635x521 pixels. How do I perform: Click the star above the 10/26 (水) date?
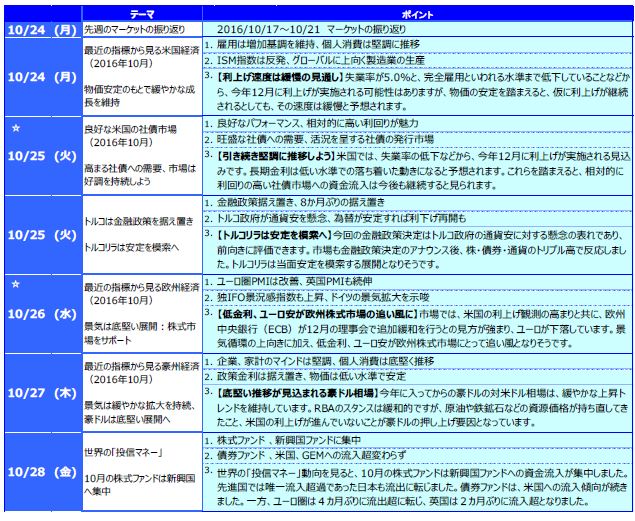click(x=14, y=285)
